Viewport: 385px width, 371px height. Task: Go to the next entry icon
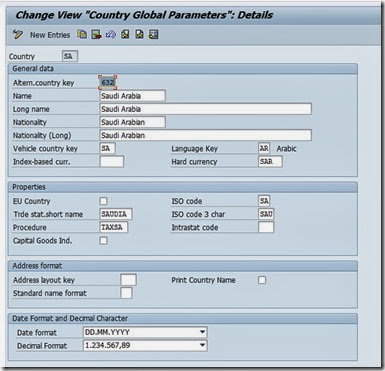(139, 34)
